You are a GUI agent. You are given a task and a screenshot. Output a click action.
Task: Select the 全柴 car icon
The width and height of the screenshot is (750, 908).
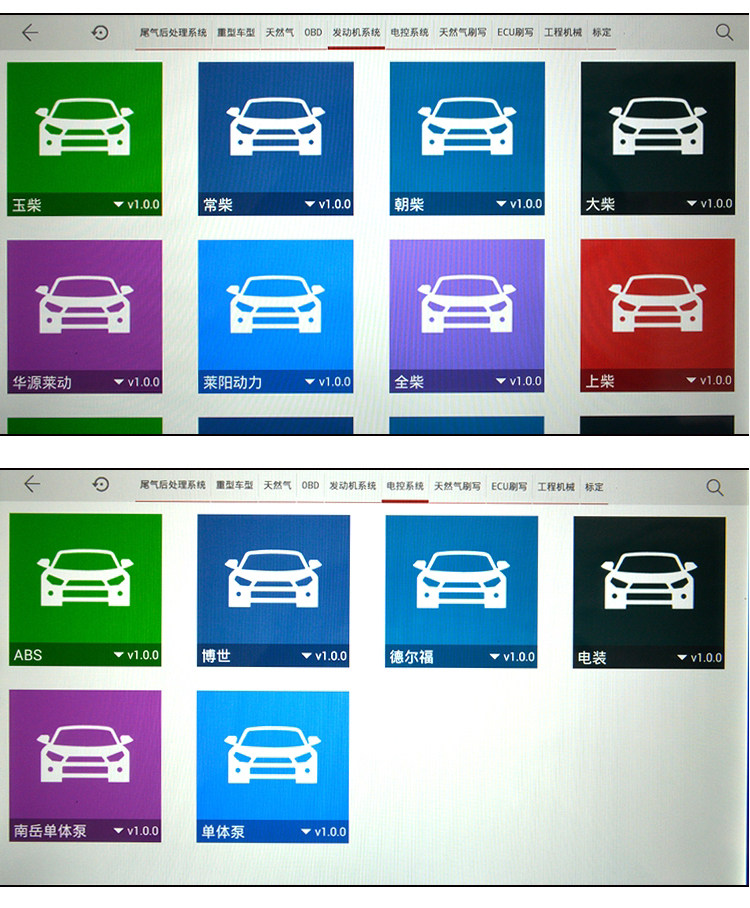[467, 304]
